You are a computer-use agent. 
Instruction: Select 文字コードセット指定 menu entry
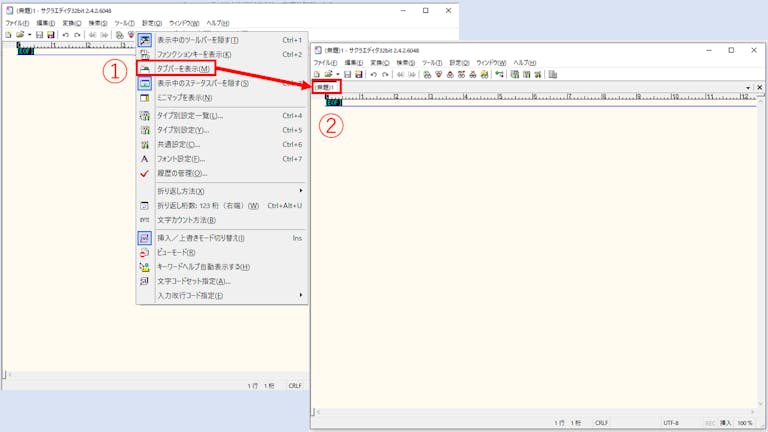pyautogui.click(x=222, y=281)
